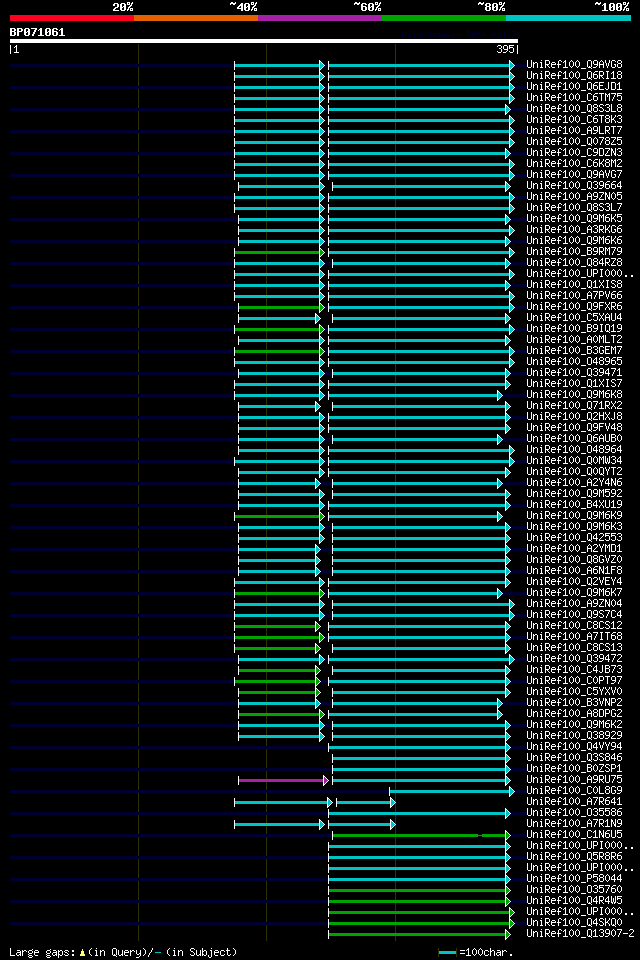This screenshot has width=640, height=960.
Task: Open hit UniRef100_Q4SKQ0
Action: click(x=574, y=924)
